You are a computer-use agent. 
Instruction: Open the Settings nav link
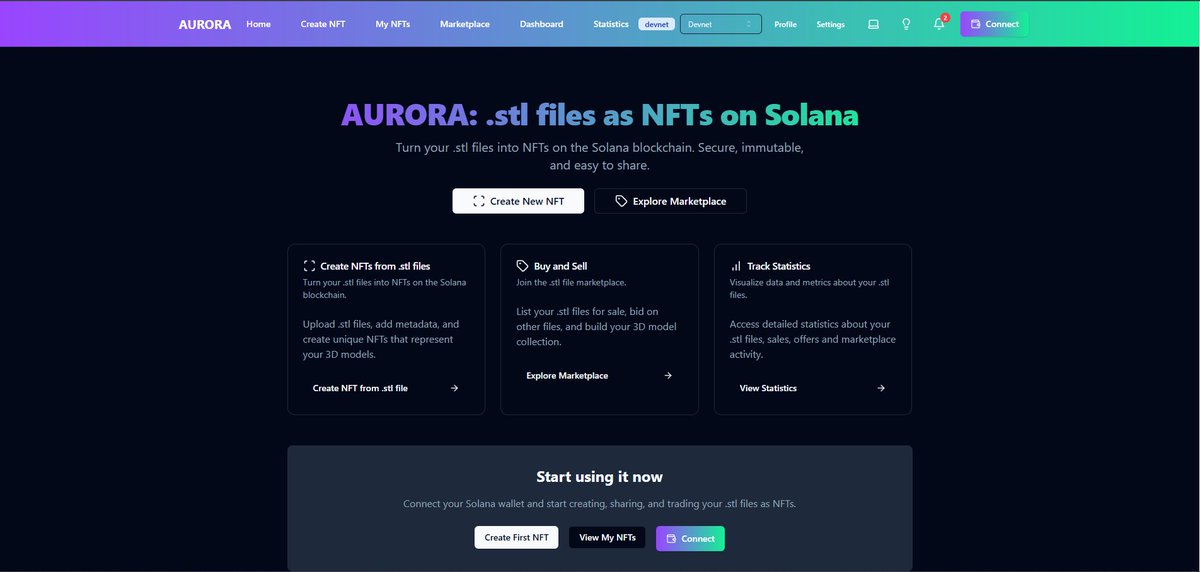tap(830, 24)
